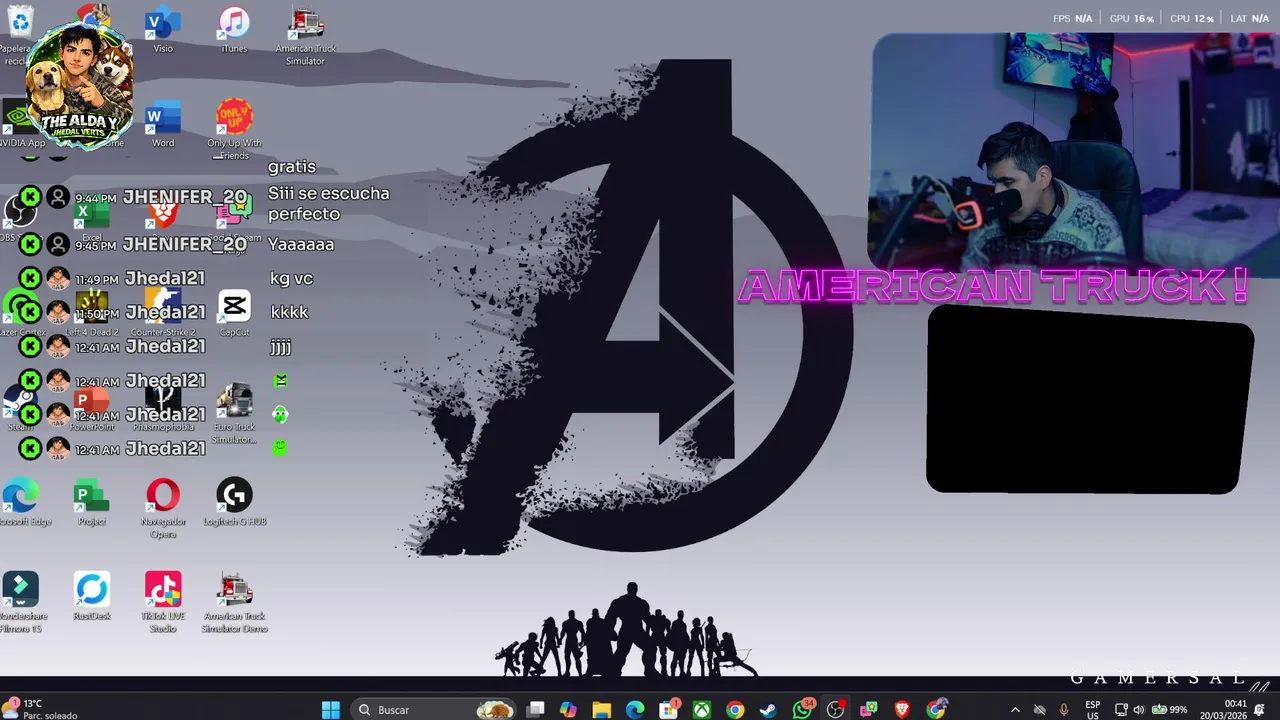Open Brave browser from the taskbar
The height and width of the screenshot is (720, 1280).
(x=902, y=710)
